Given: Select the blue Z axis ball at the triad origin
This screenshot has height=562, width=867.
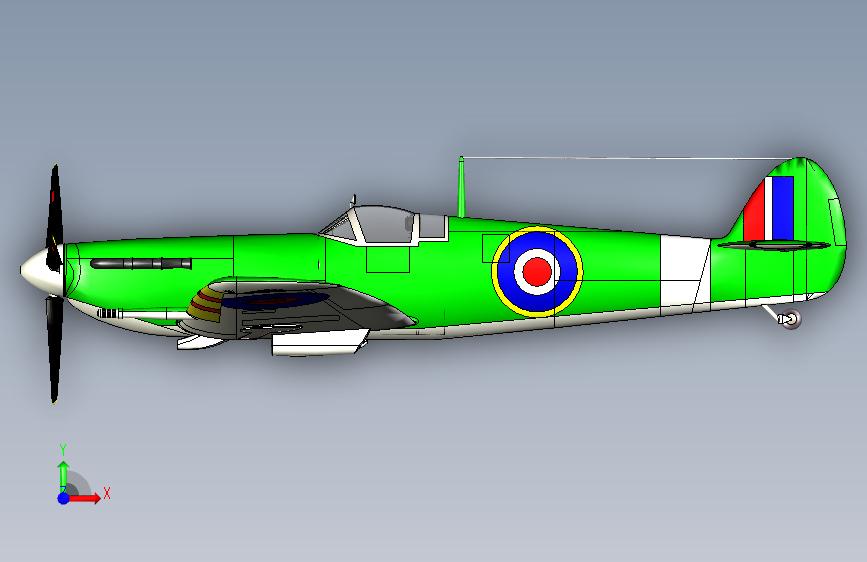Looking at the screenshot, I should click(64, 498).
